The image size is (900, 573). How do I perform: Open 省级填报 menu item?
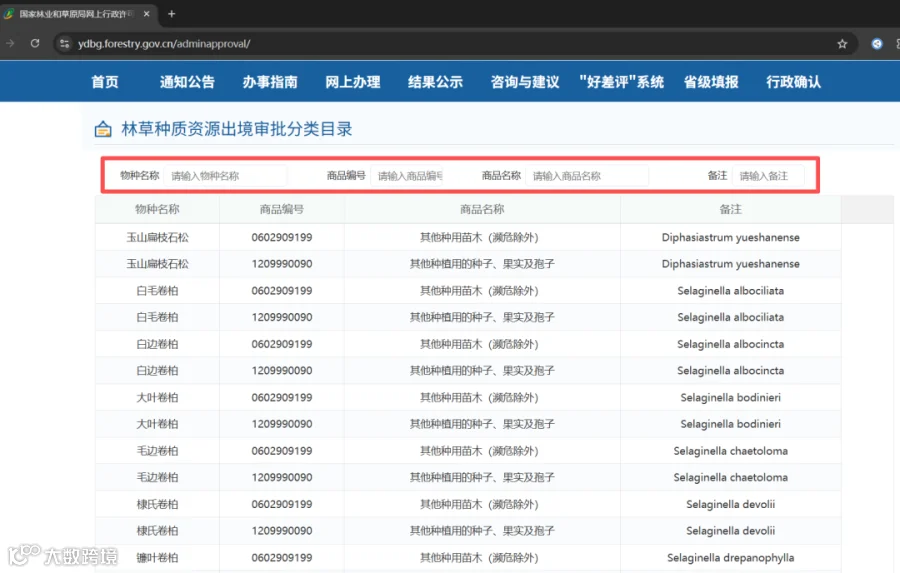[x=711, y=82]
